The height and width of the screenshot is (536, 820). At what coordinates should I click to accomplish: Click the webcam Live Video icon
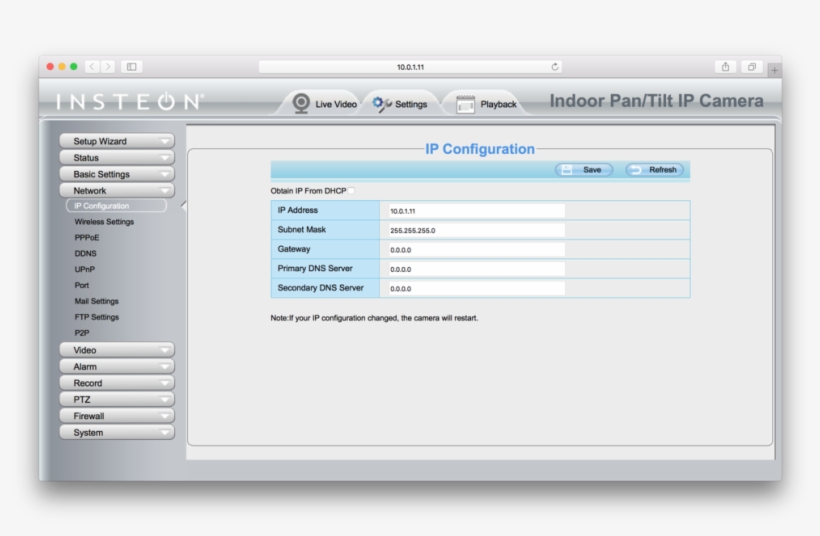[x=301, y=103]
